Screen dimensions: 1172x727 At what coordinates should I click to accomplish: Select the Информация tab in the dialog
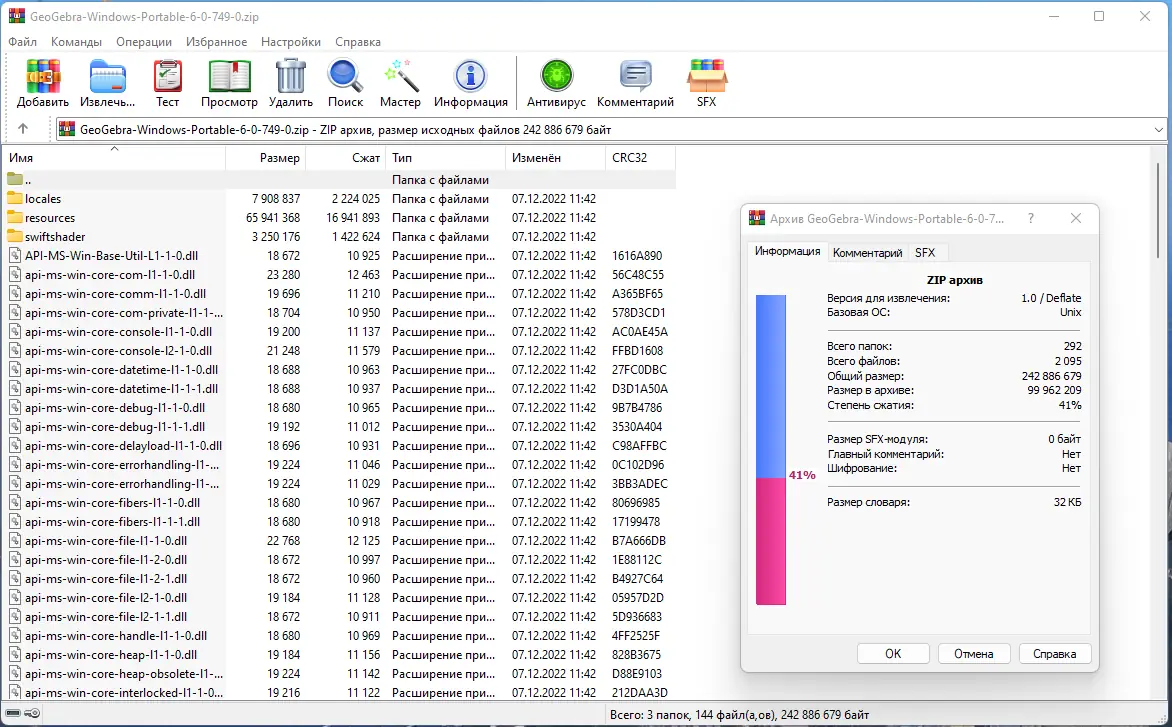pyautogui.click(x=788, y=251)
